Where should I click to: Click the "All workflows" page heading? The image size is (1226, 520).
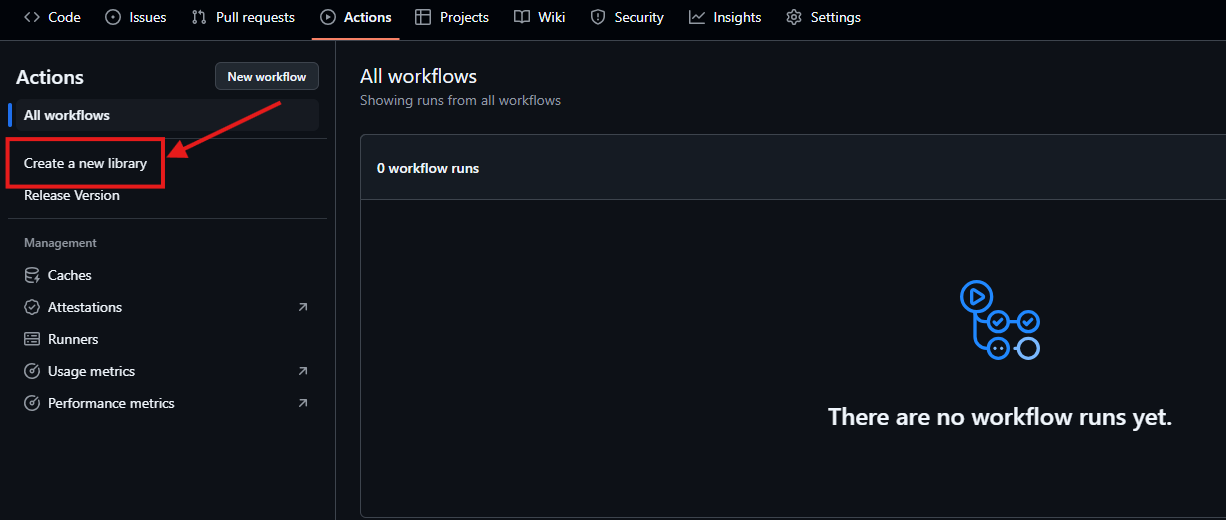tap(419, 76)
